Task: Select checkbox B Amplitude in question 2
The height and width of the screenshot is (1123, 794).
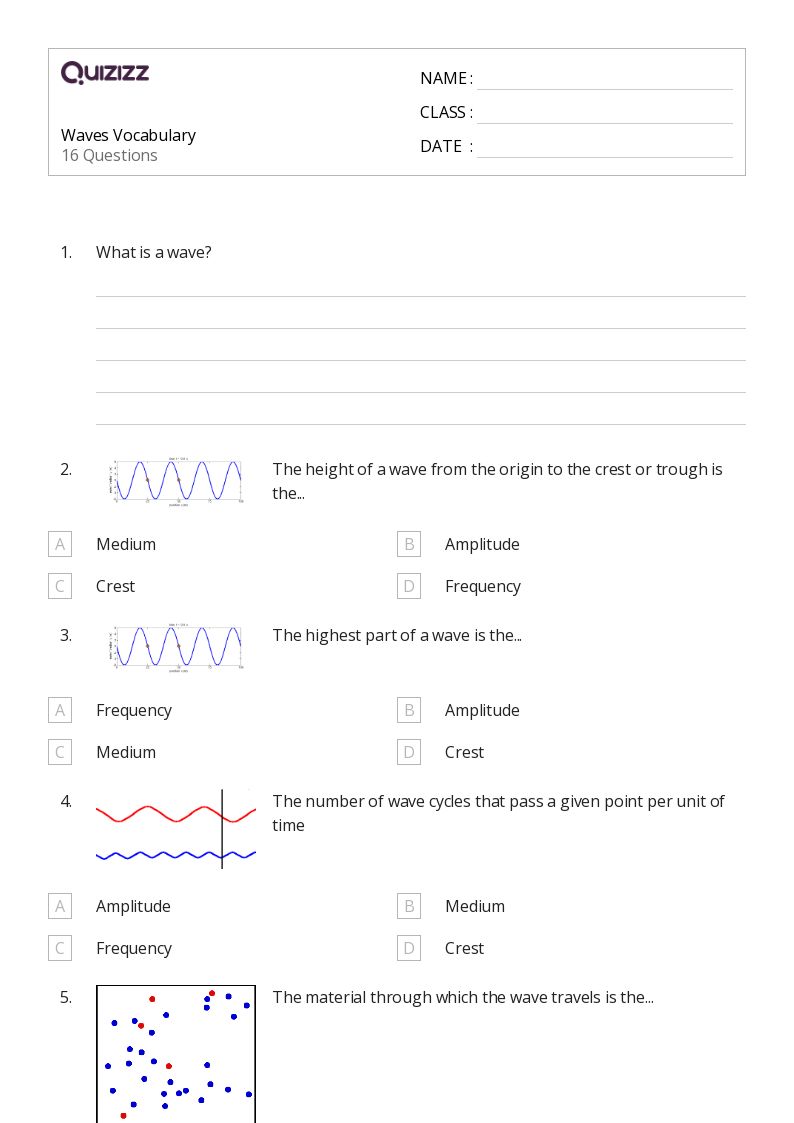Action: [x=409, y=544]
